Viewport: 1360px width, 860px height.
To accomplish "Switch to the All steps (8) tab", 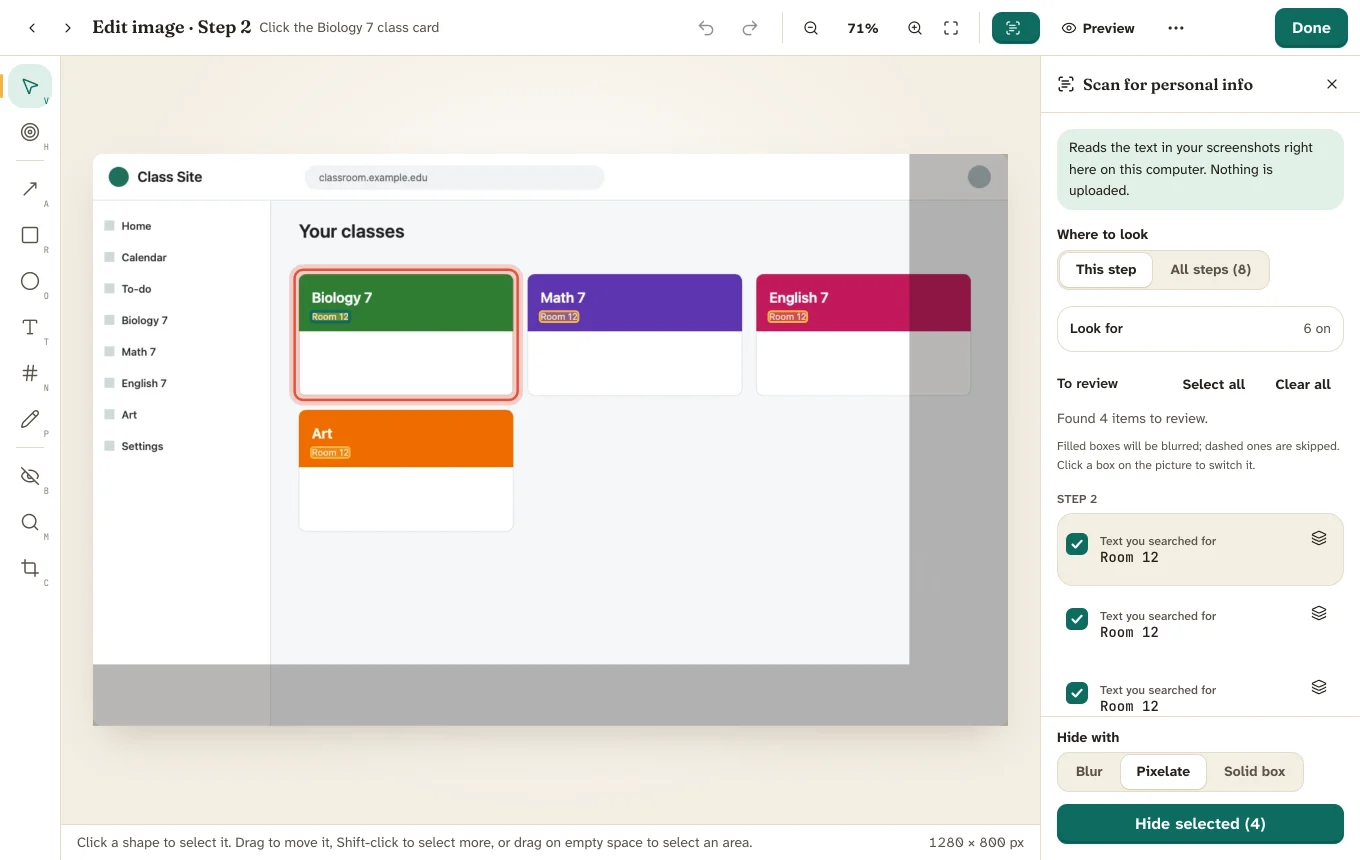I will [x=1210, y=270].
